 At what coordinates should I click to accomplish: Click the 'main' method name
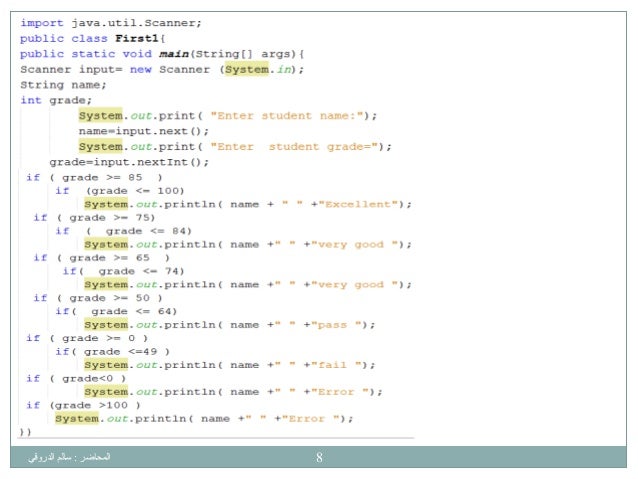pos(174,54)
